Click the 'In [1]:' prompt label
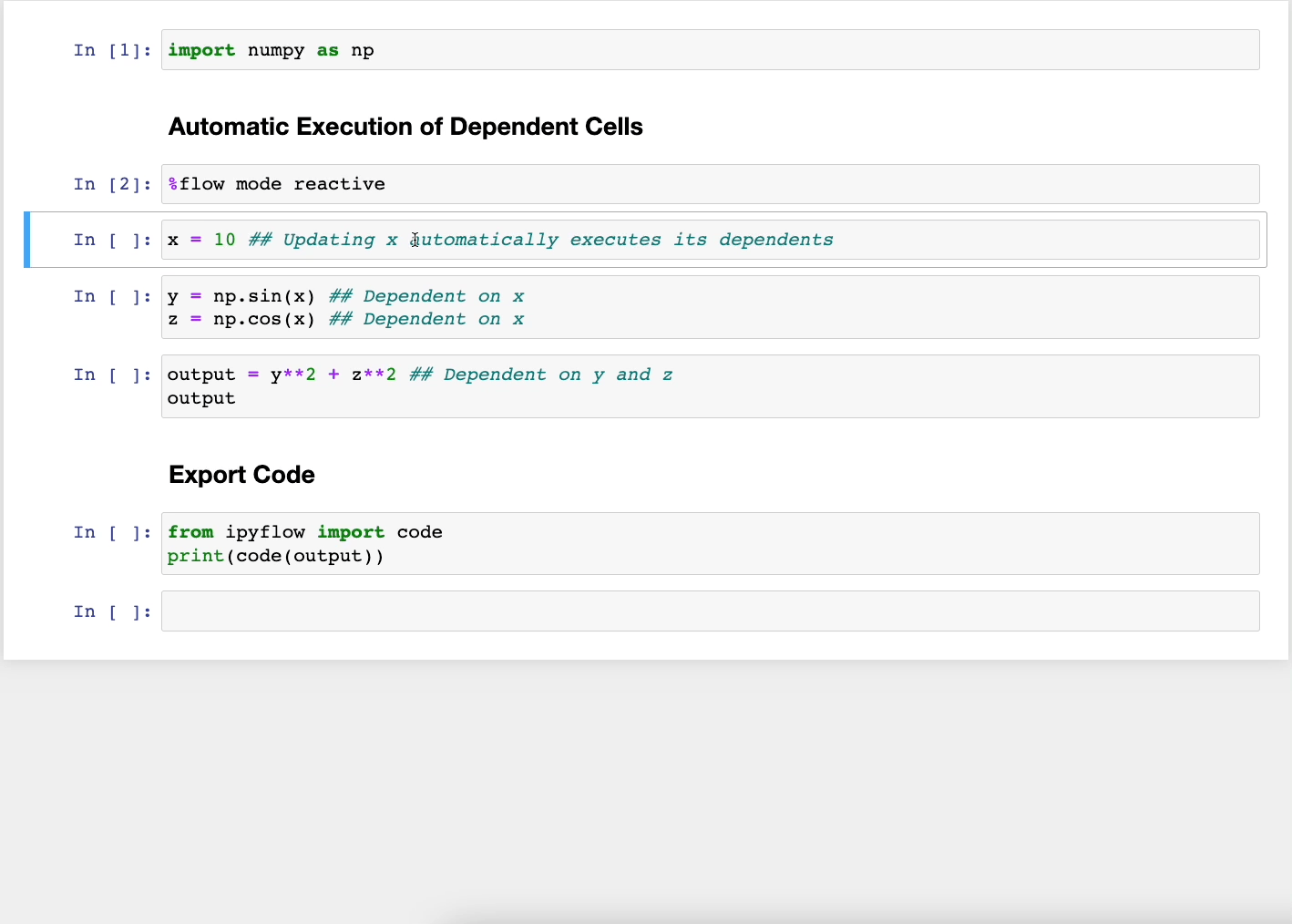Viewport: 1292px width, 924px height. (x=112, y=50)
